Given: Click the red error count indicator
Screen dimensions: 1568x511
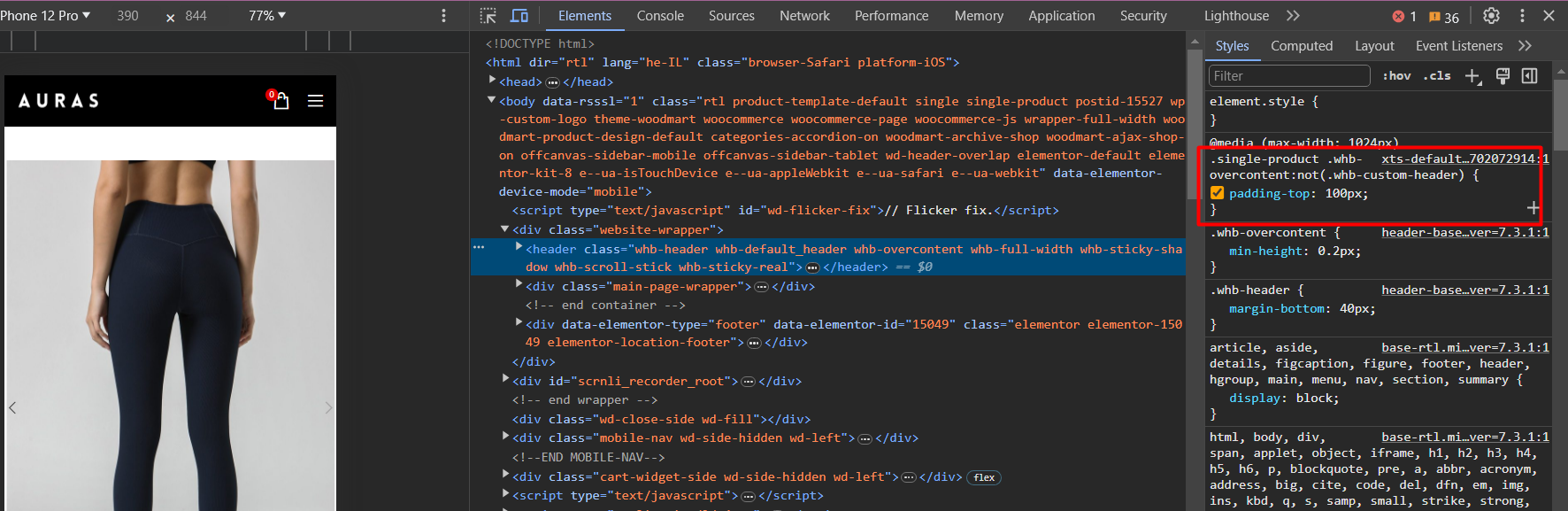Looking at the screenshot, I should coord(1404,16).
